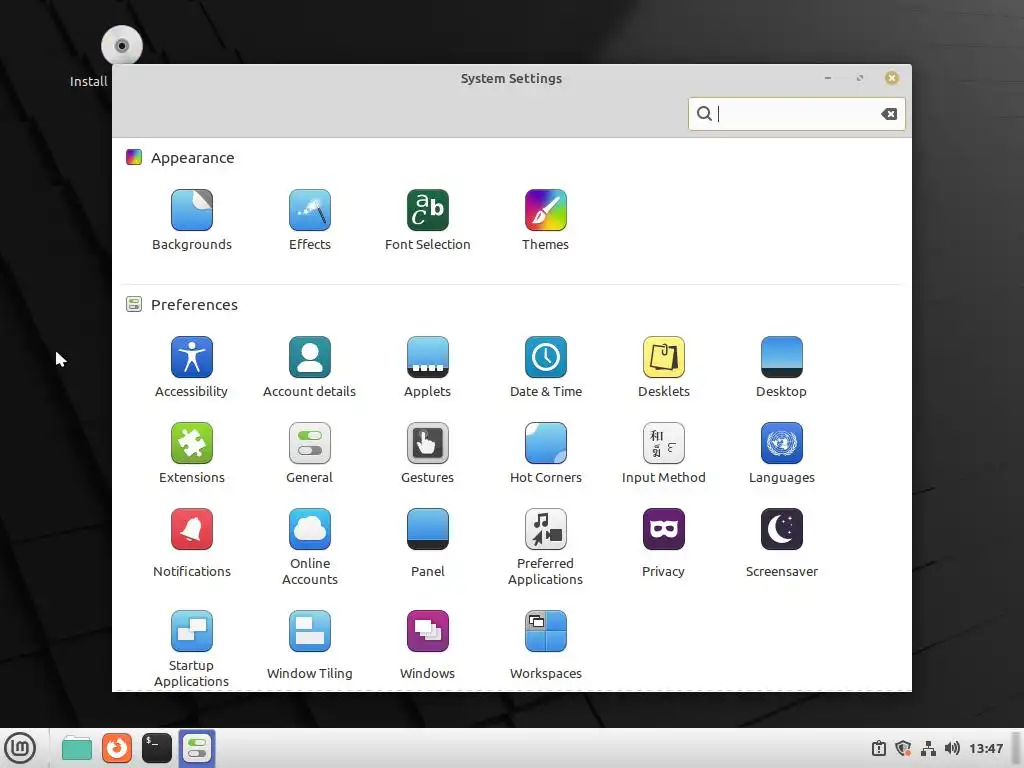Open Hot Corners preferences
This screenshot has width=1024, height=768.
point(546,453)
